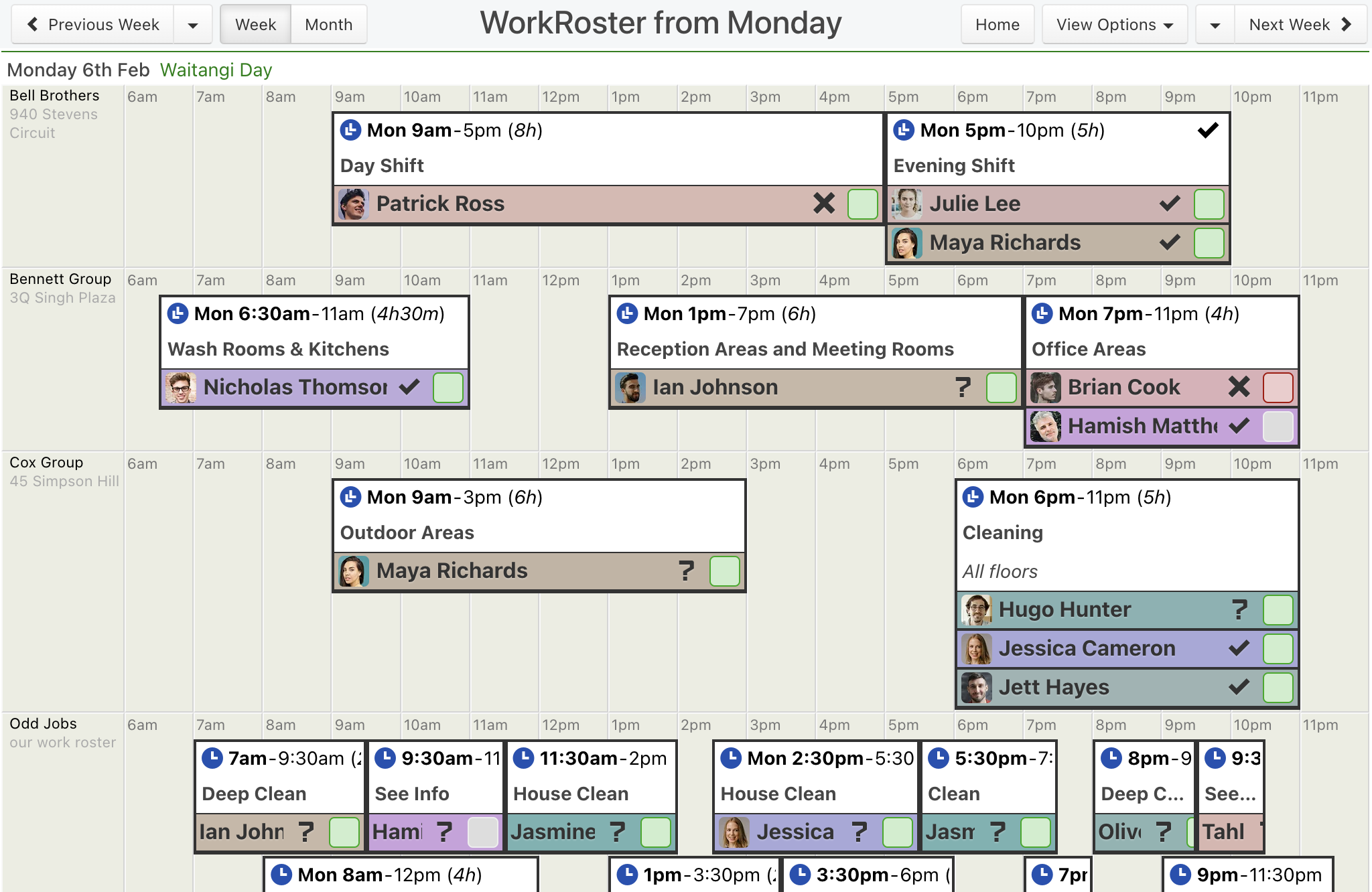Open the View Options dropdown
The image size is (1372, 892).
click(x=1114, y=25)
